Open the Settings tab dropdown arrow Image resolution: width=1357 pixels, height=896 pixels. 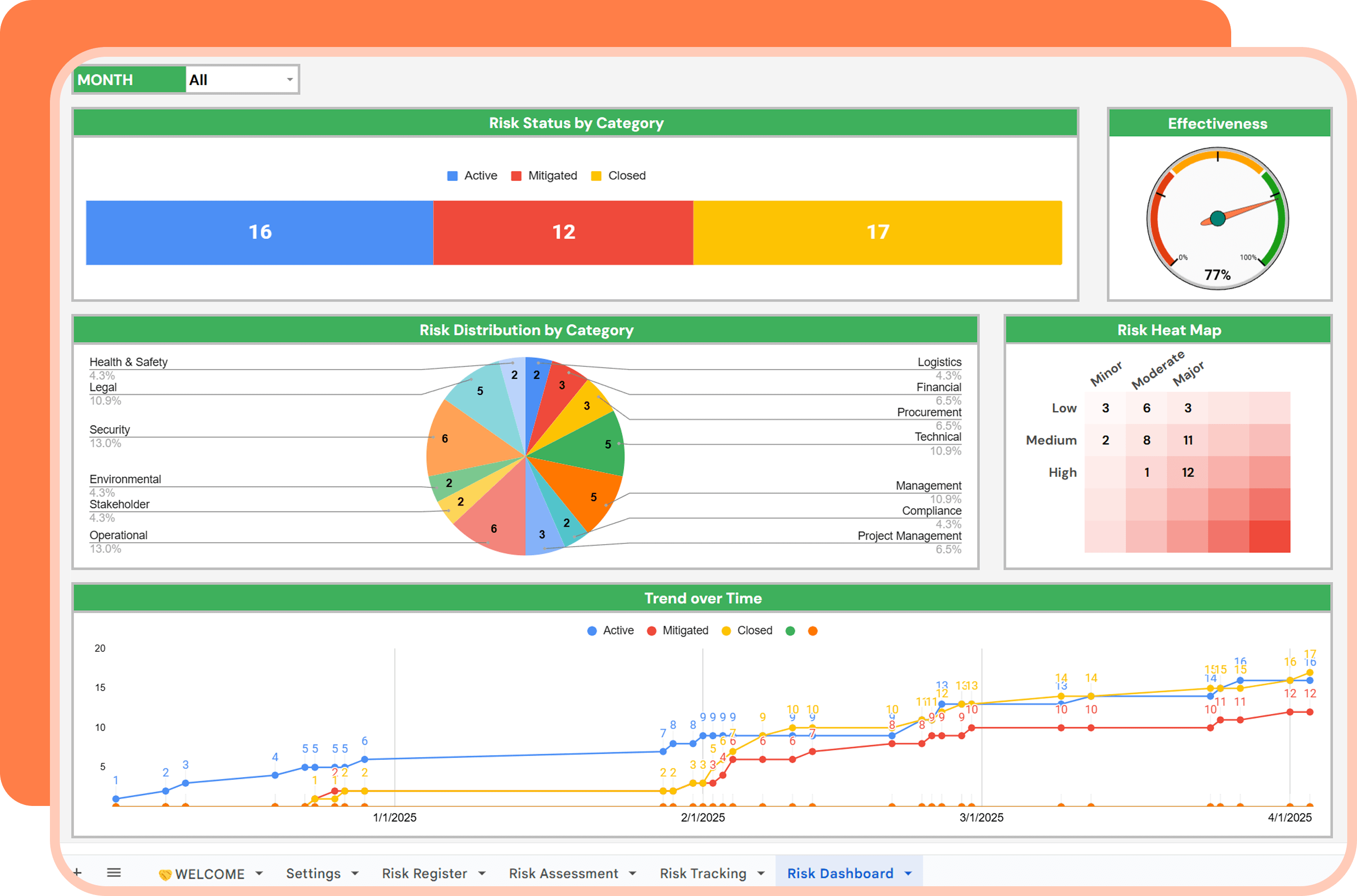tap(355, 873)
